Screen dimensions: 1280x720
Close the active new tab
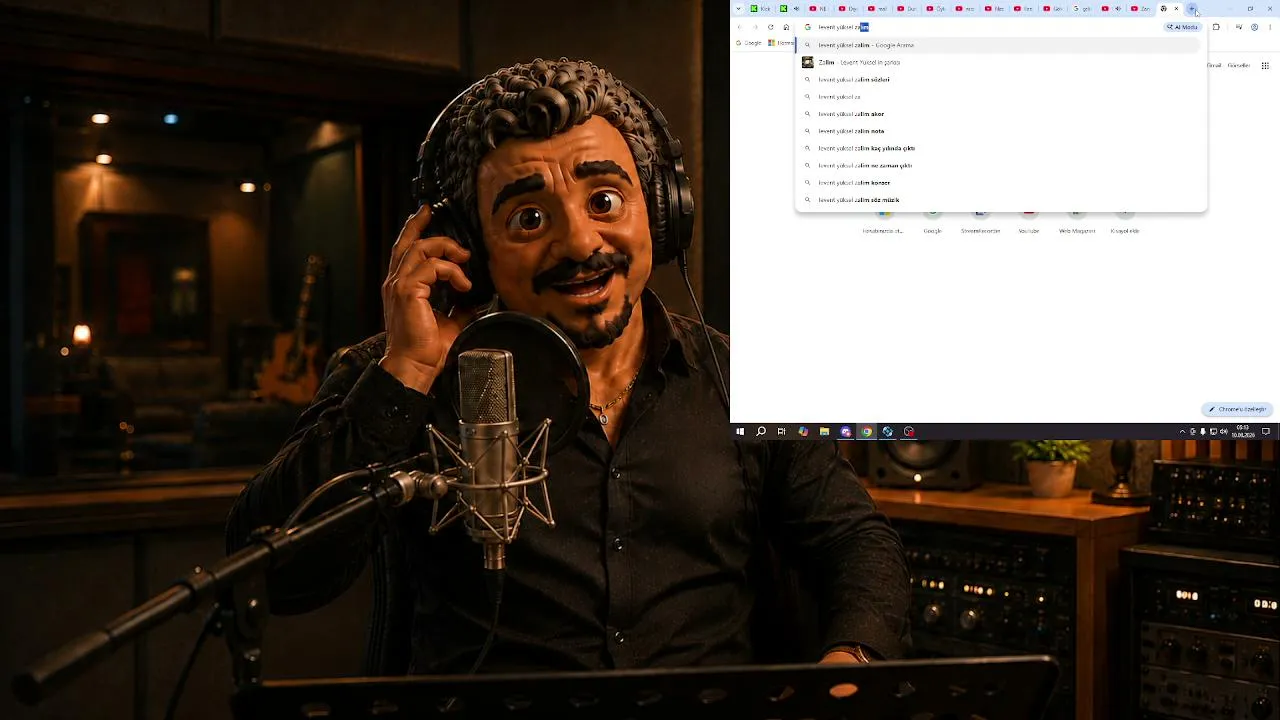pyautogui.click(x=1176, y=8)
